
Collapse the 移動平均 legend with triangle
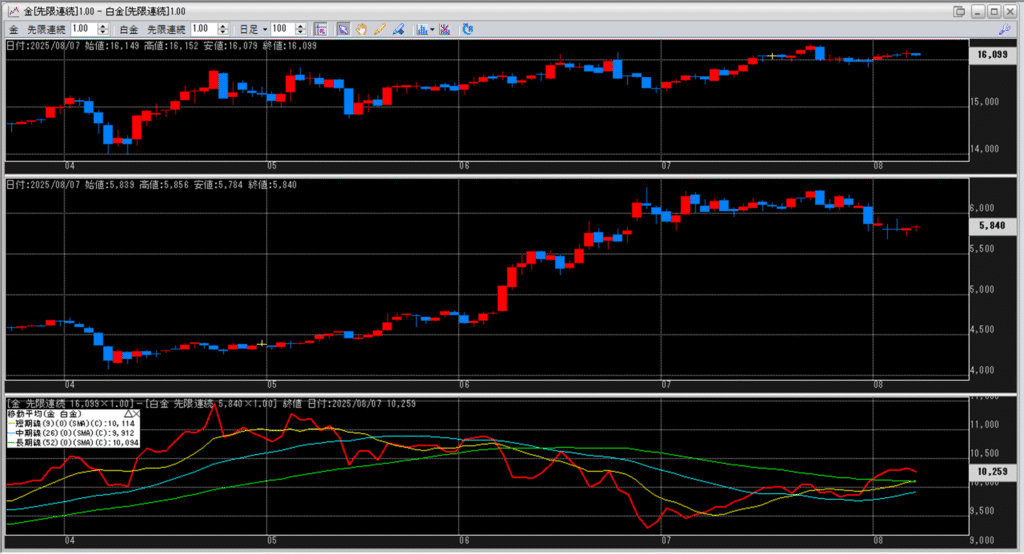[x=127, y=412]
